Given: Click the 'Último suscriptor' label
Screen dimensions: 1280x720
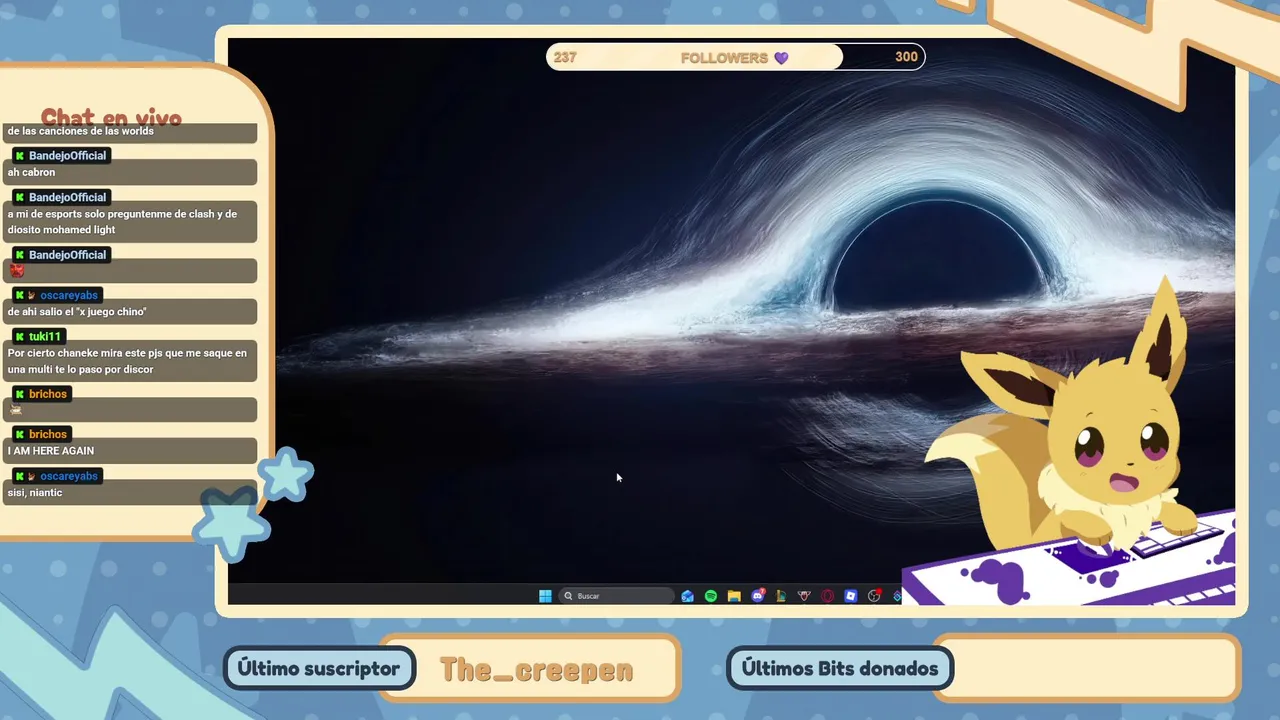Looking at the screenshot, I should tap(319, 669).
